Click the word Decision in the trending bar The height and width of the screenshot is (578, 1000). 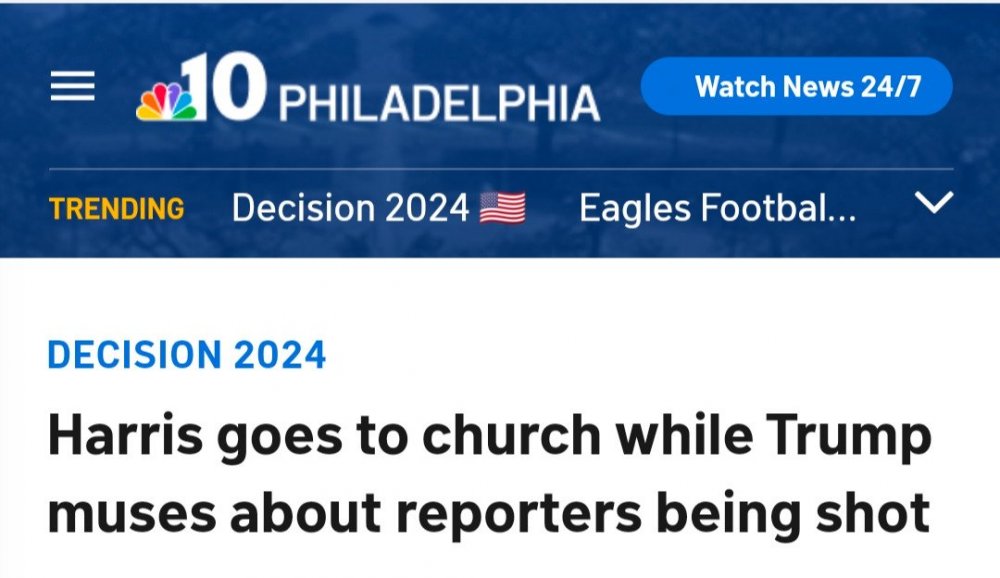[302, 208]
